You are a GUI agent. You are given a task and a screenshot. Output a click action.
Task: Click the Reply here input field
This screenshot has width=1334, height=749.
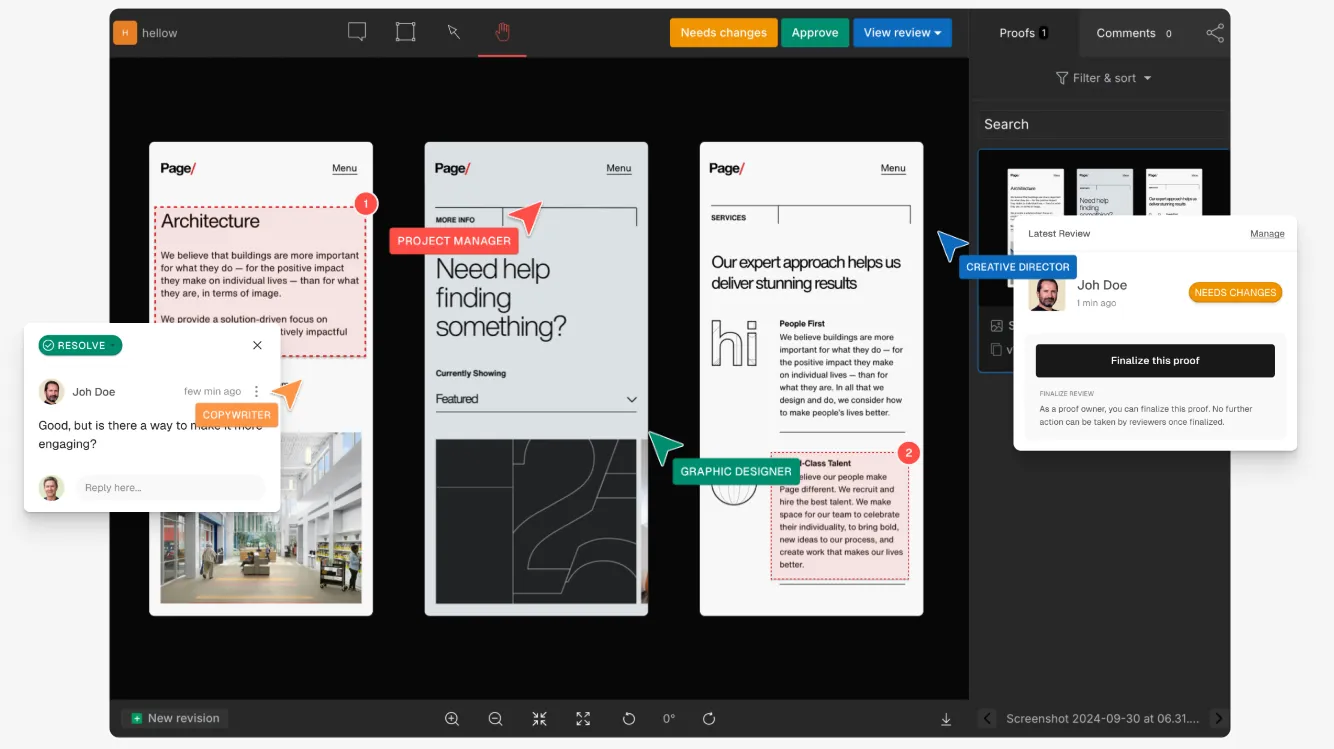coord(170,487)
